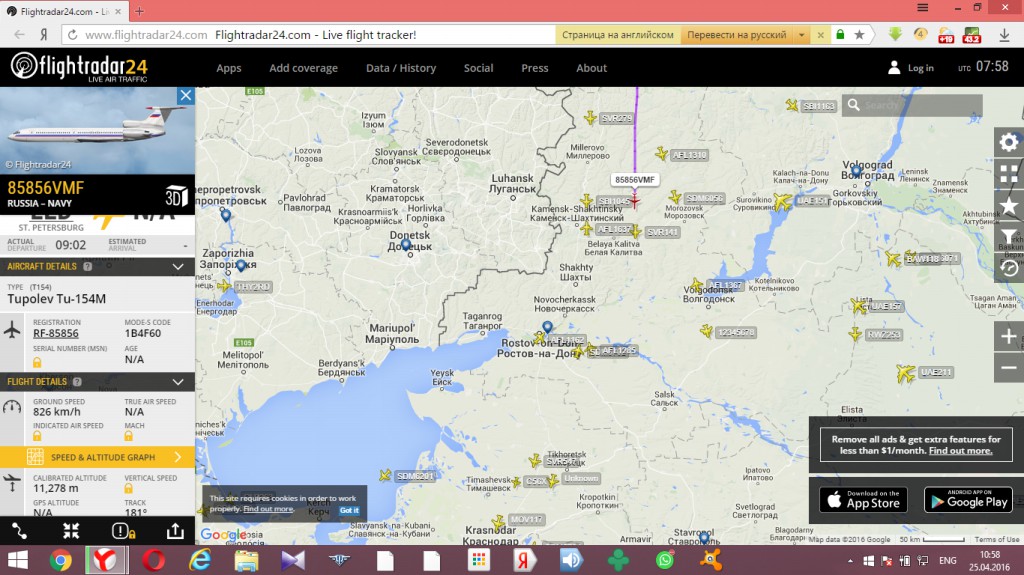Open Data / History menu

pos(401,68)
